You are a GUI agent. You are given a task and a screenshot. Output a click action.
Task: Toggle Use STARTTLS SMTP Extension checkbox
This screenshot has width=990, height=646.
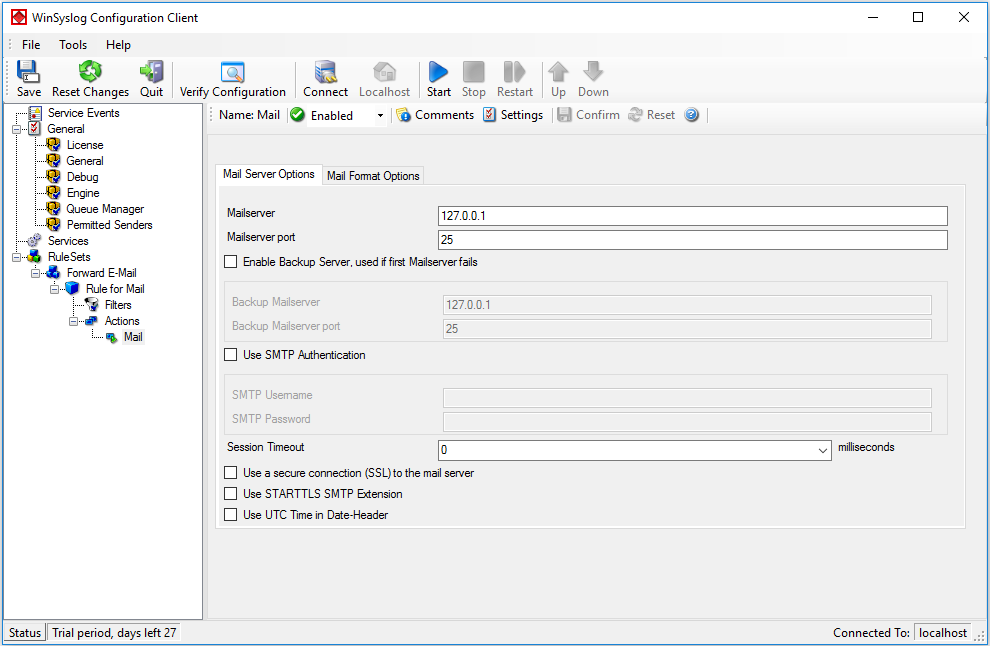tap(231, 494)
